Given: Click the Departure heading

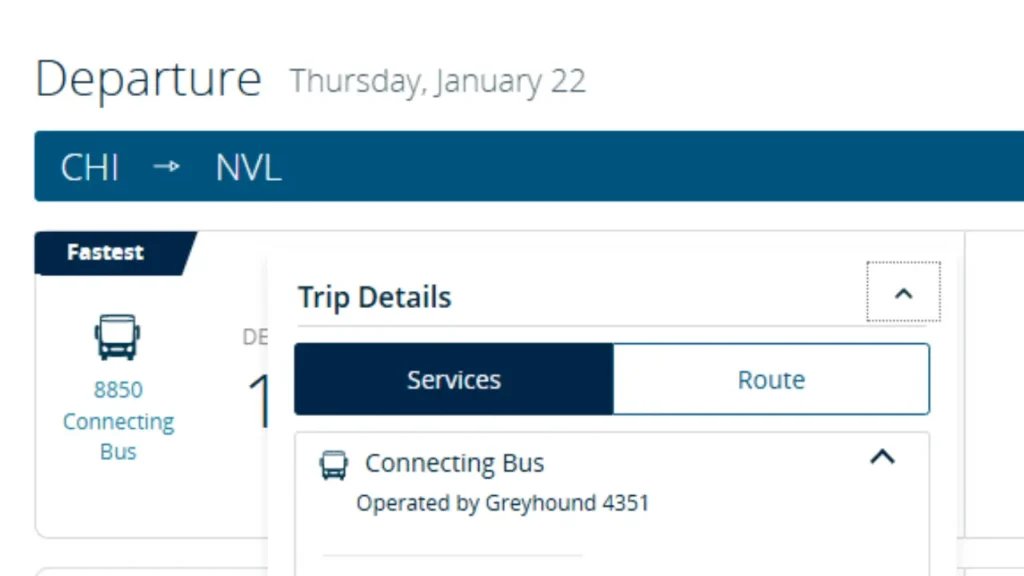Looking at the screenshot, I should pos(148,79).
